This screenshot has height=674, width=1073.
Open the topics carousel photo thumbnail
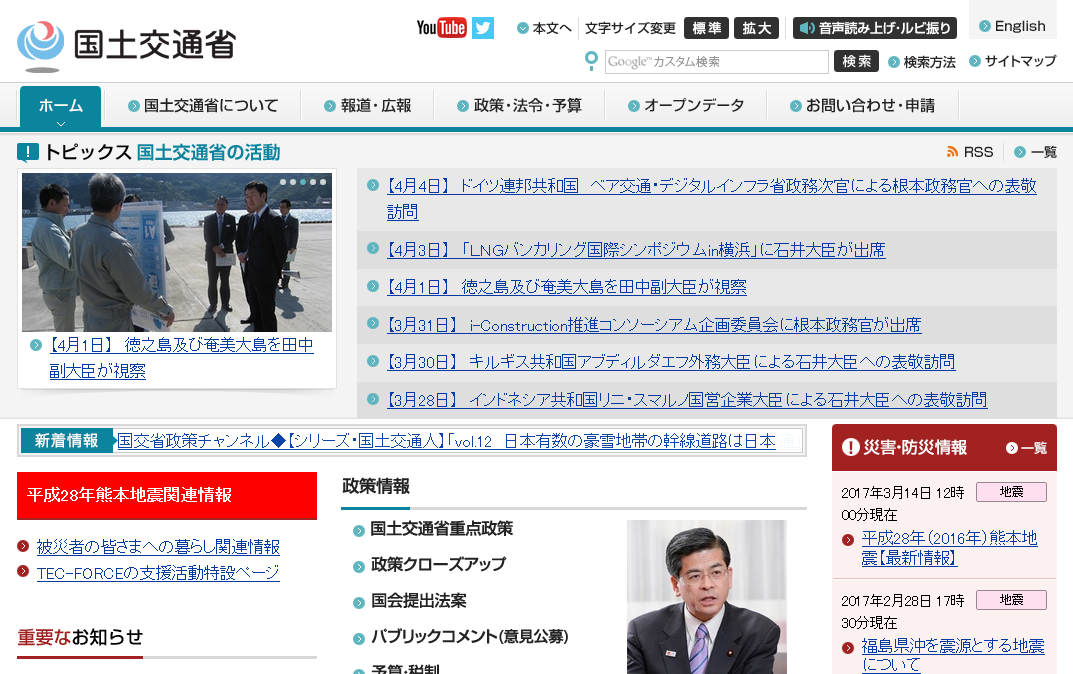(177, 252)
